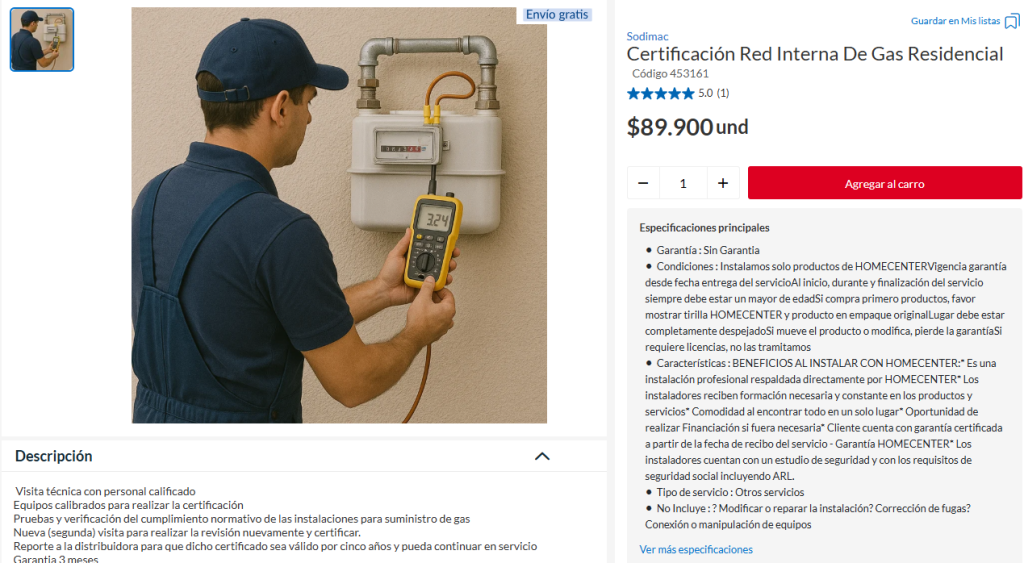Collapse Descripción using the chevron arrow
The width and height of the screenshot is (1024, 563).
point(542,456)
